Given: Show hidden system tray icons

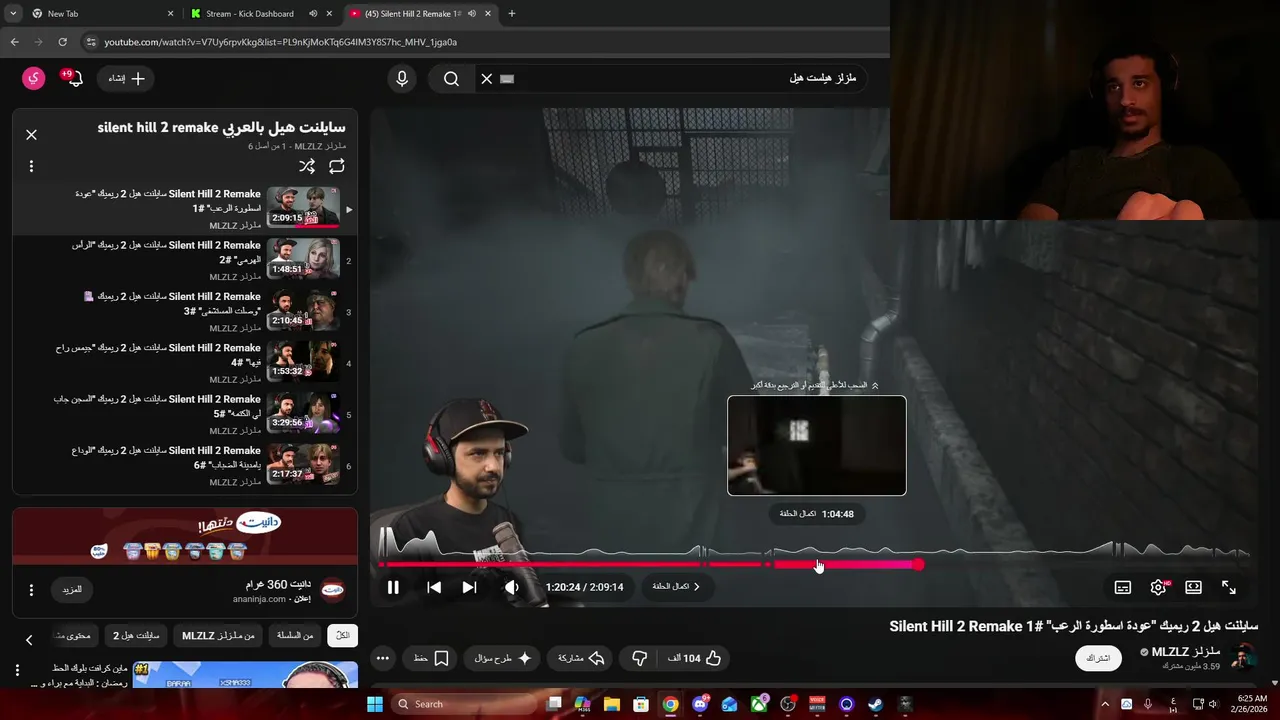Looking at the screenshot, I should [1105, 704].
